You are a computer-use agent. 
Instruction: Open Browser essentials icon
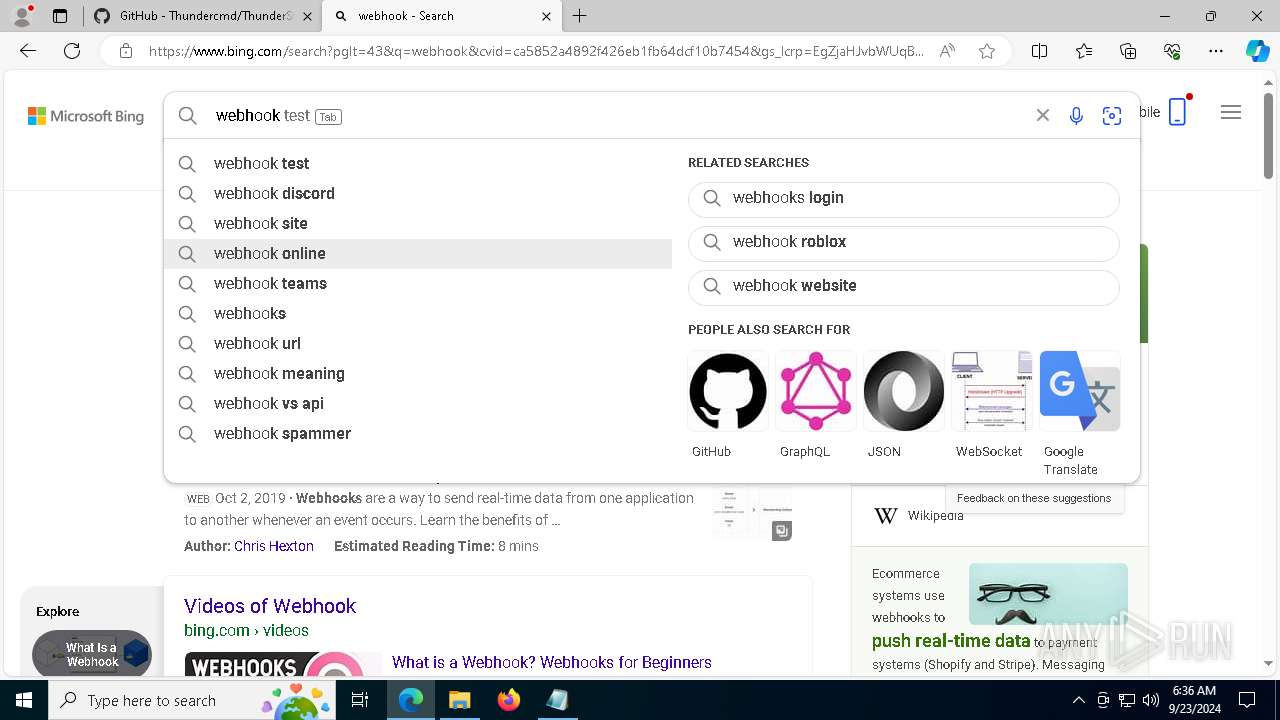(1172, 51)
